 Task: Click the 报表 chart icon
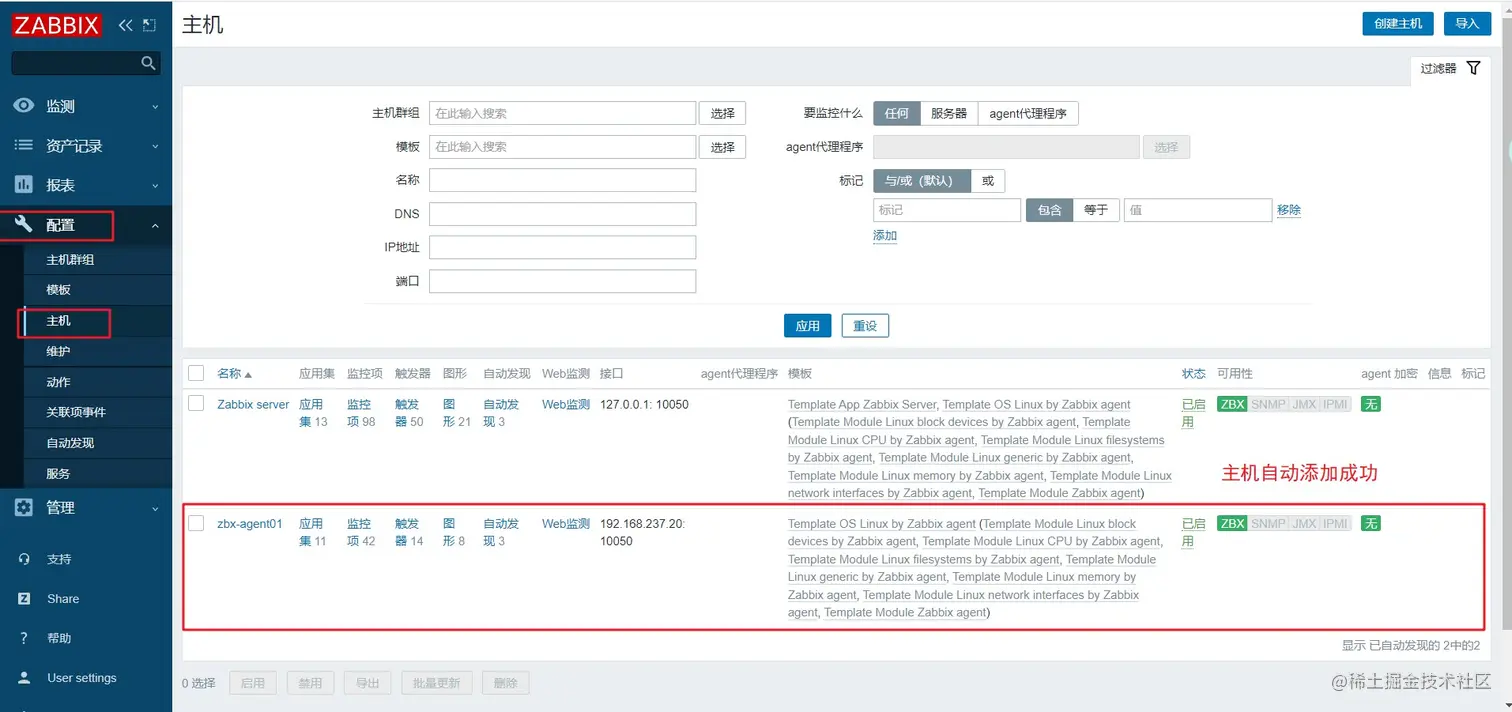tap(24, 185)
